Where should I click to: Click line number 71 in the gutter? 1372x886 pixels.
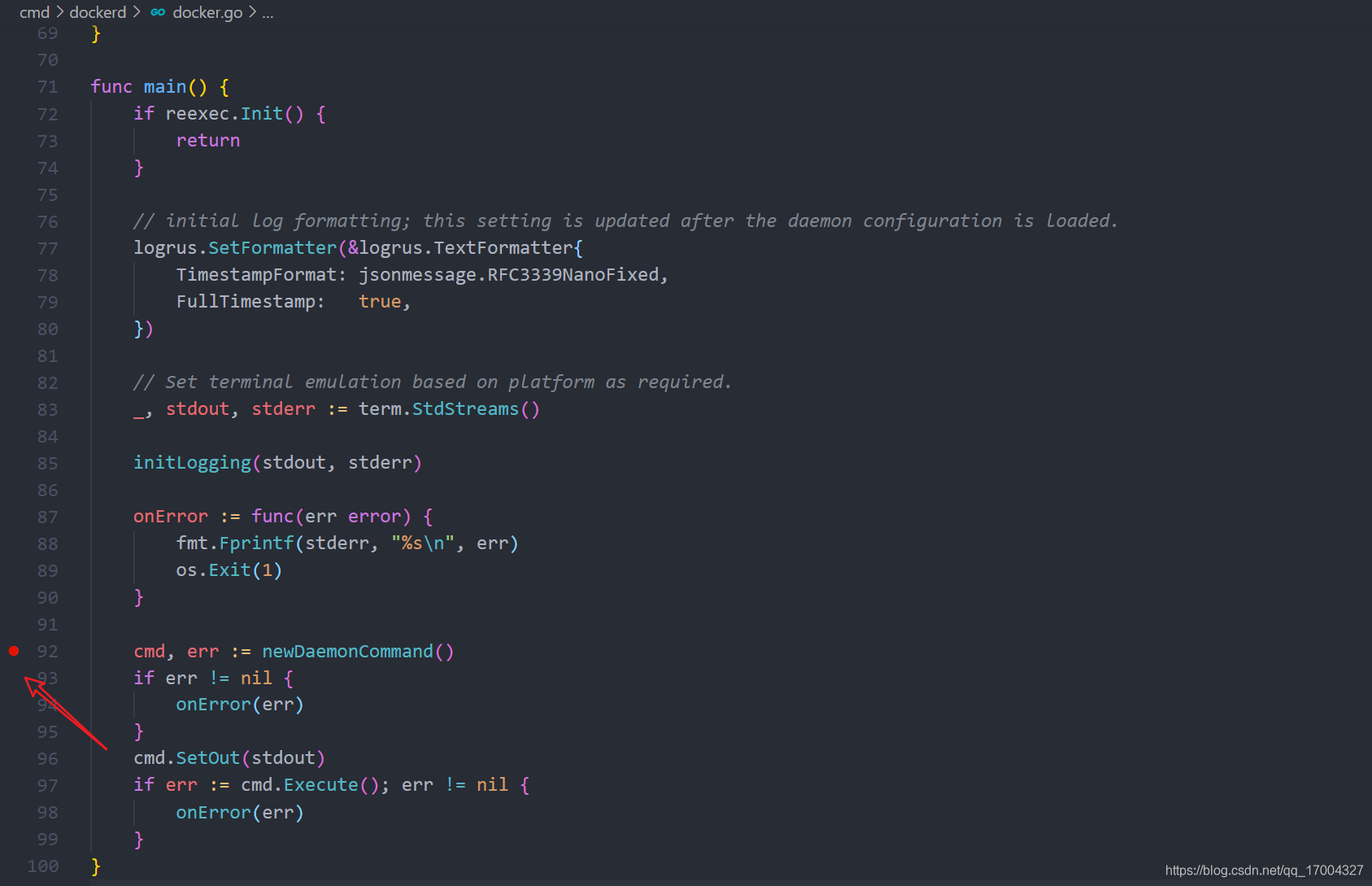pos(48,87)
